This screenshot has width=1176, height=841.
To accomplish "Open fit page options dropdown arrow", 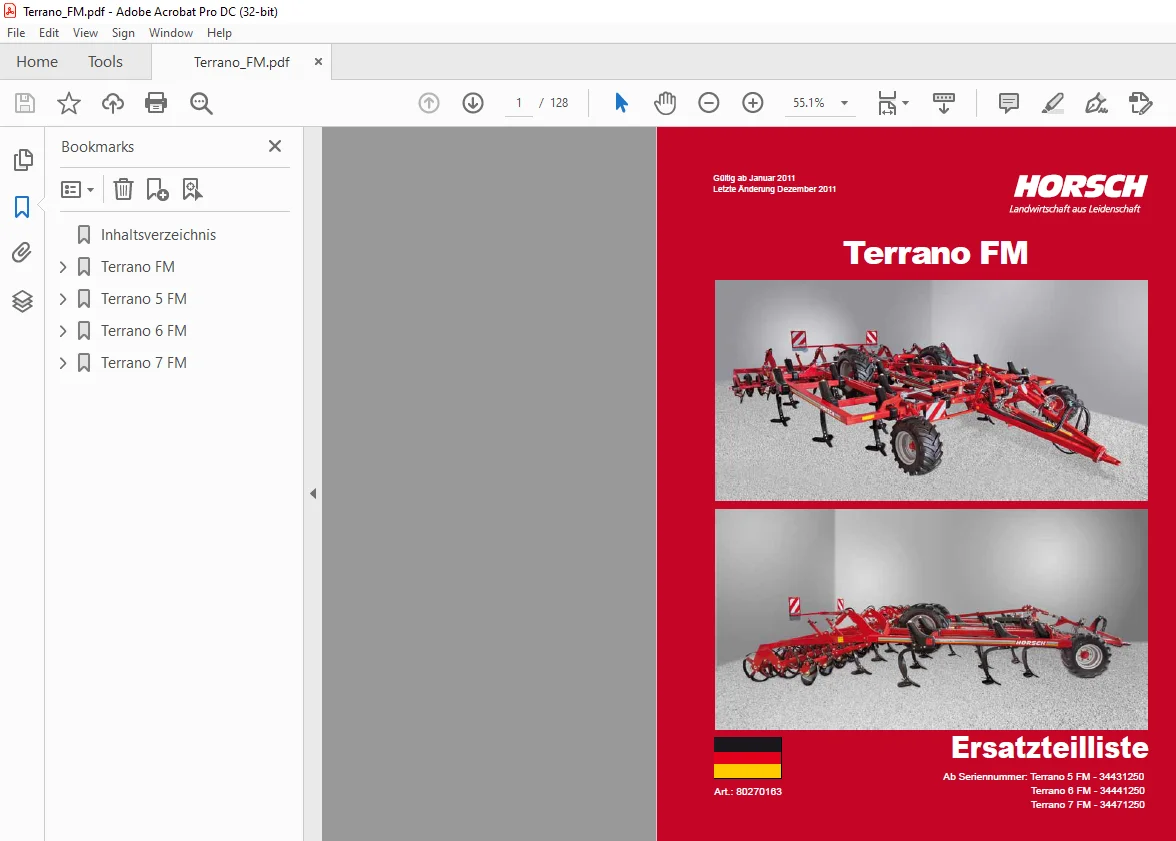I will [905, 103].
